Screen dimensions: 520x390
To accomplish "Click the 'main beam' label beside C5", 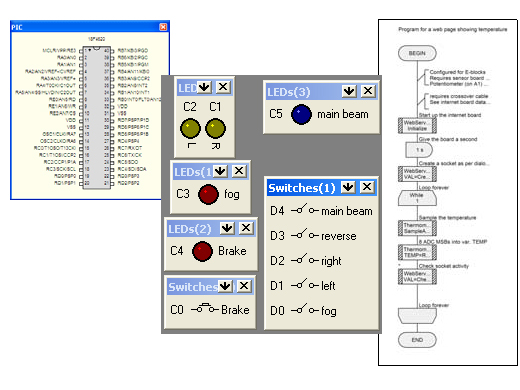I will 343,114.
